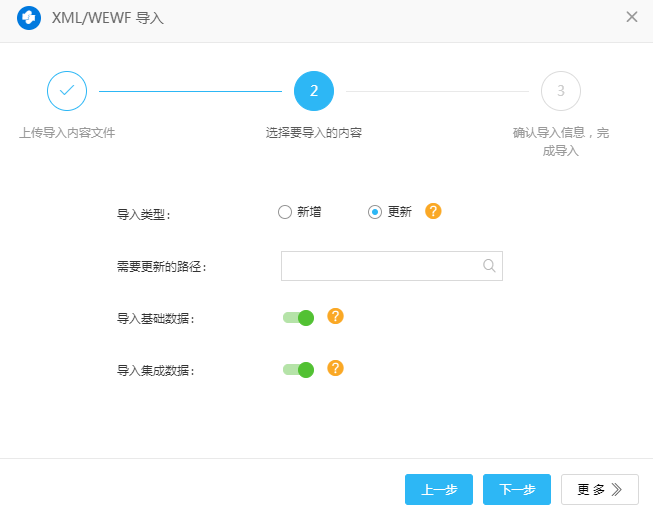Click the 下一步 button
The image size is (653, 514).
pyautogui.click(x=517, y=490)
